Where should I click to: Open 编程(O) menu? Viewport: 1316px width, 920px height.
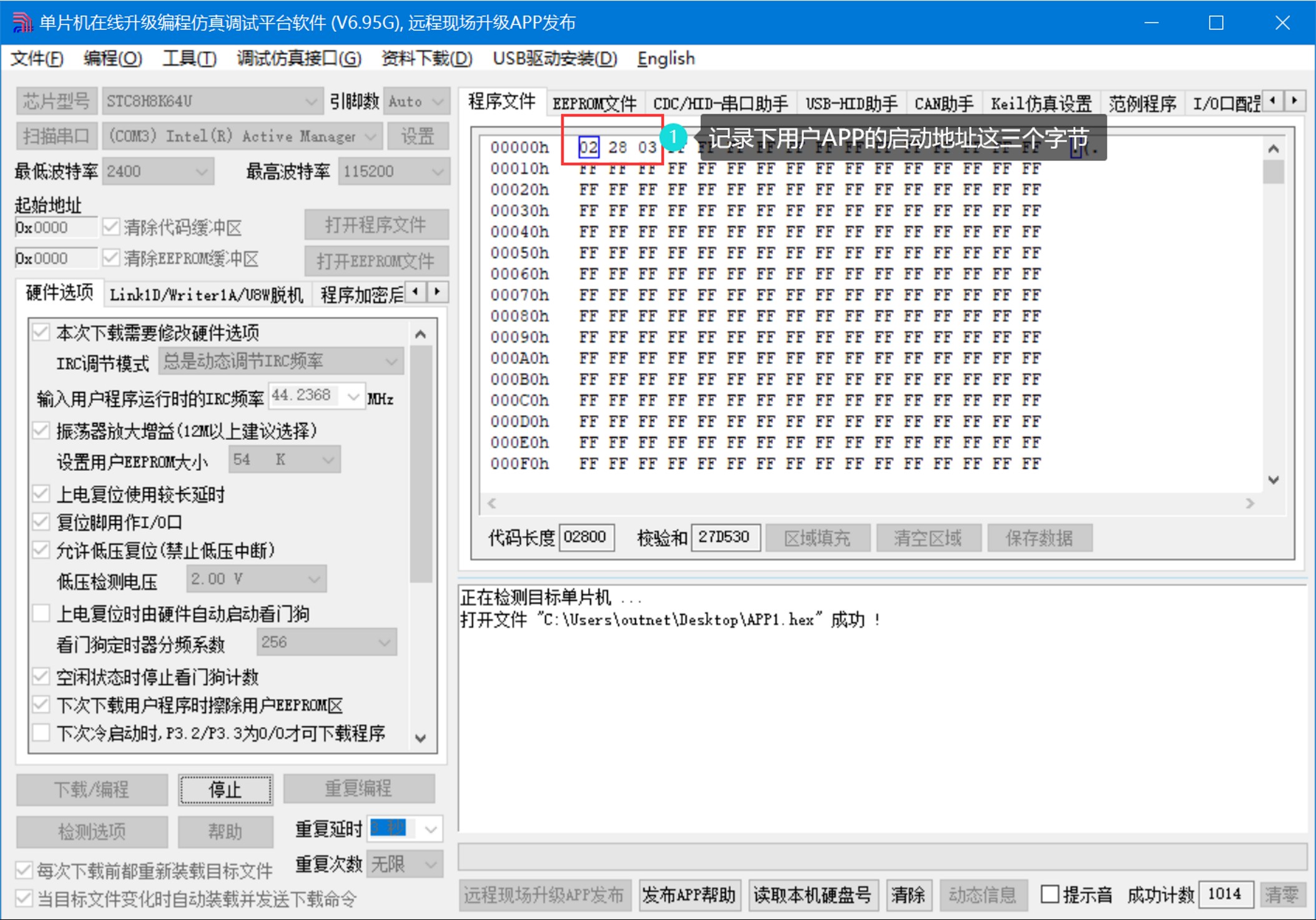coord(113,59)
